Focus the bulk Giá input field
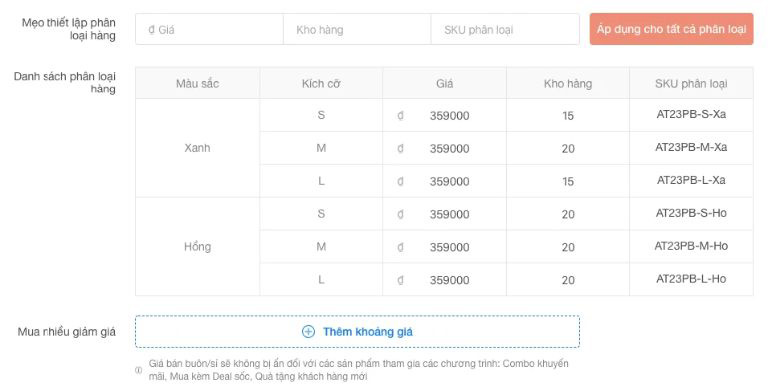This screenshot has height=391, width=768. coord(209,29)
